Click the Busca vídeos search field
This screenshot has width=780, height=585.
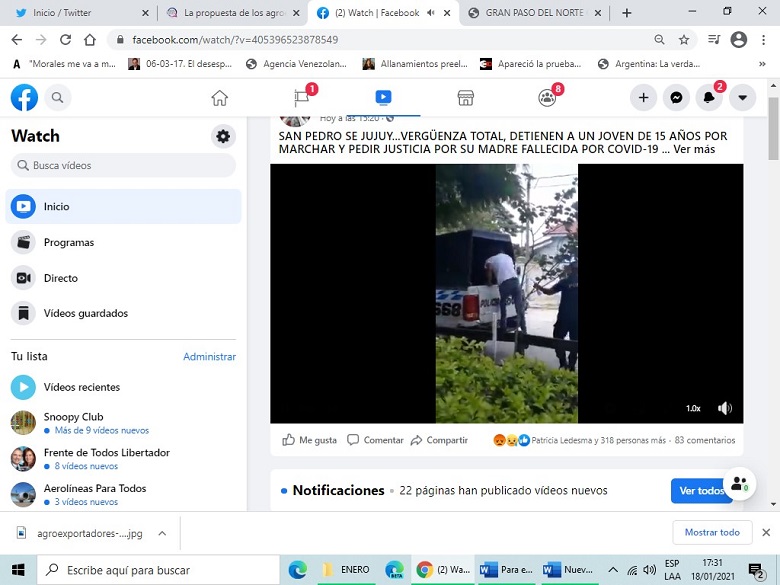[x=123, y=165]
